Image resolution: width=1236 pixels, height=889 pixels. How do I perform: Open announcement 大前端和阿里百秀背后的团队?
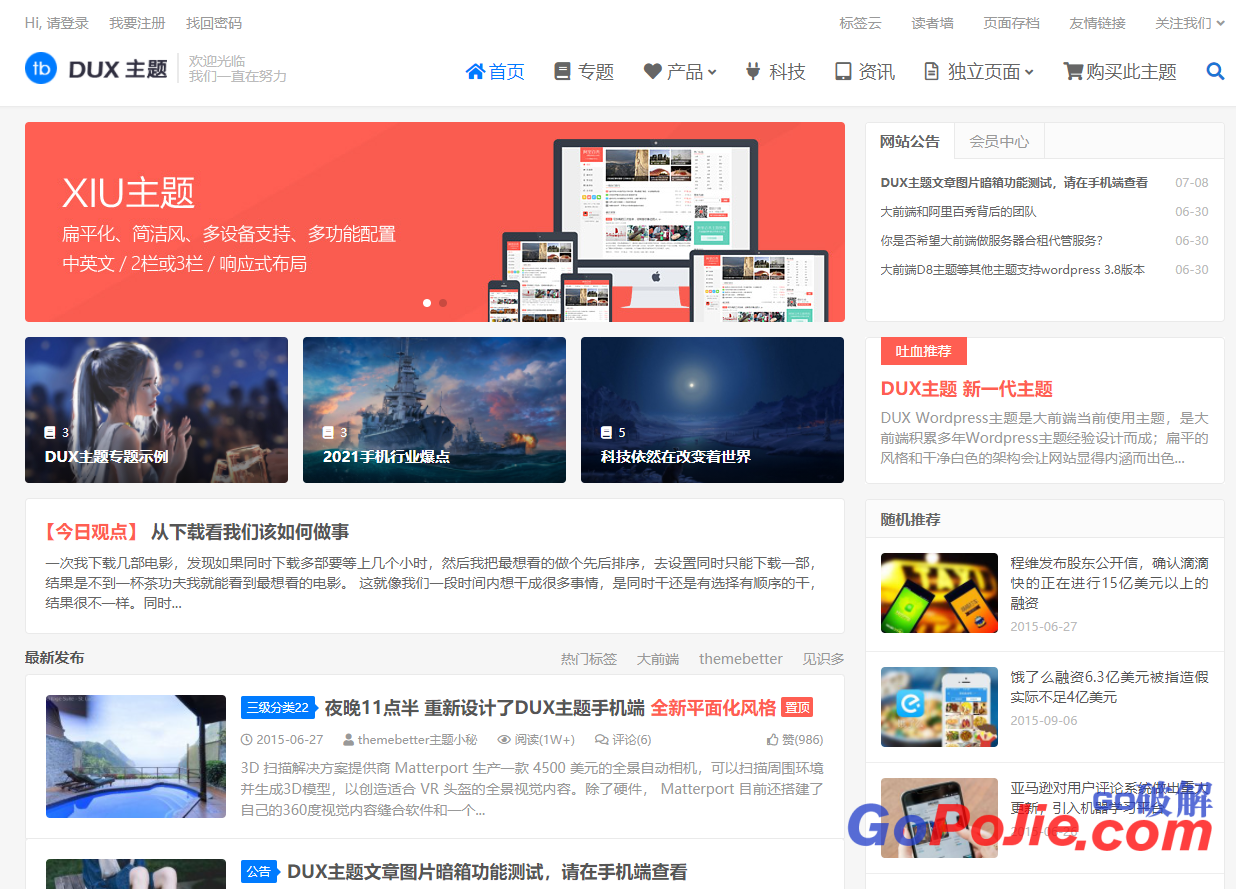tap(958, 212)
